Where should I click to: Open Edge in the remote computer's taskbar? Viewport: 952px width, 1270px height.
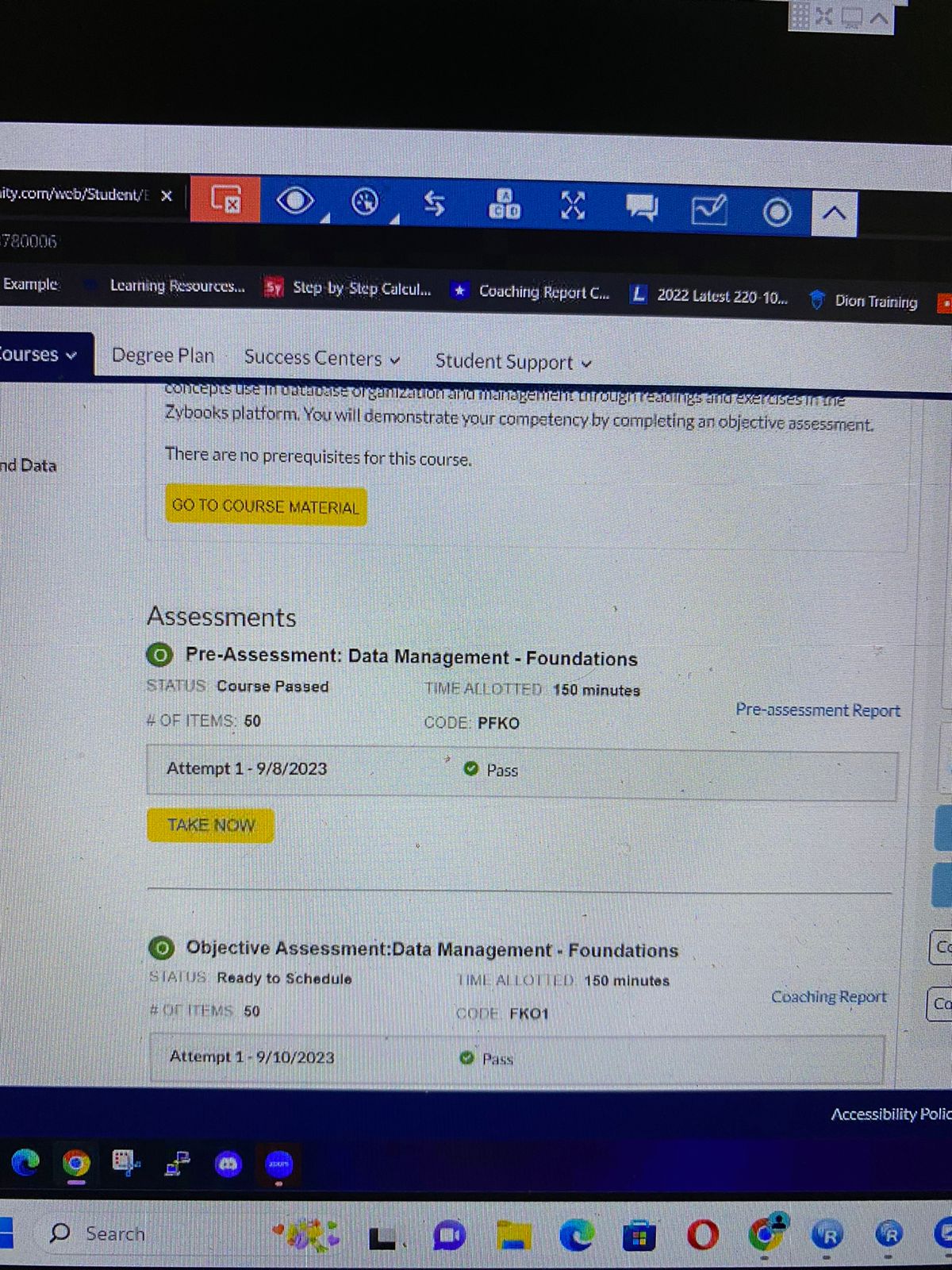click(x=25, y=1163)
